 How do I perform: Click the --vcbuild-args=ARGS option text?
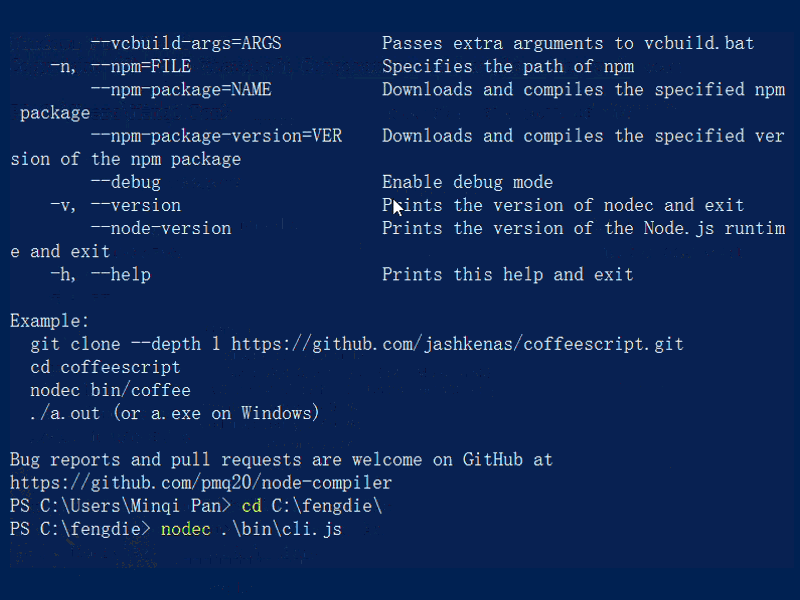186,43
